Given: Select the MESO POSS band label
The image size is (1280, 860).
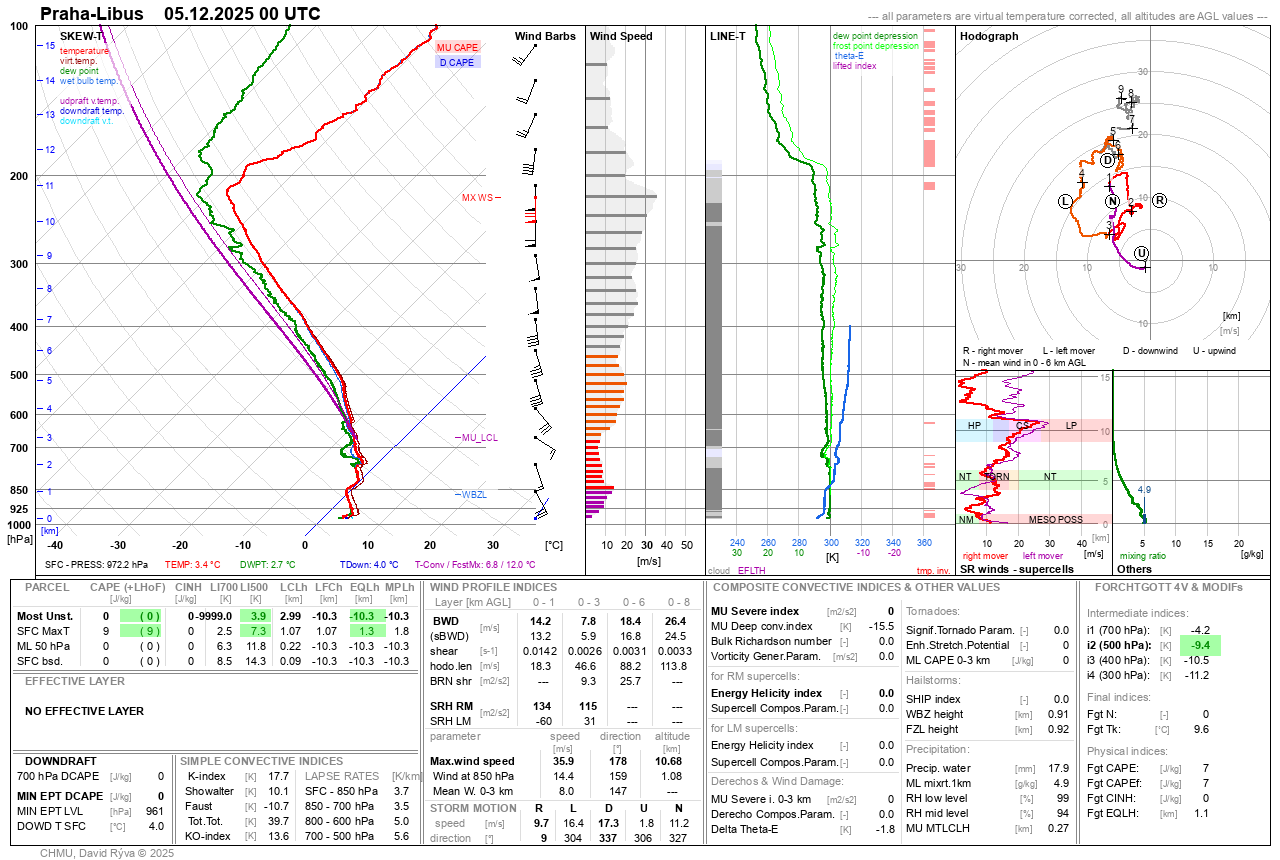Looking at the screenshot, I should [1055, 520].
